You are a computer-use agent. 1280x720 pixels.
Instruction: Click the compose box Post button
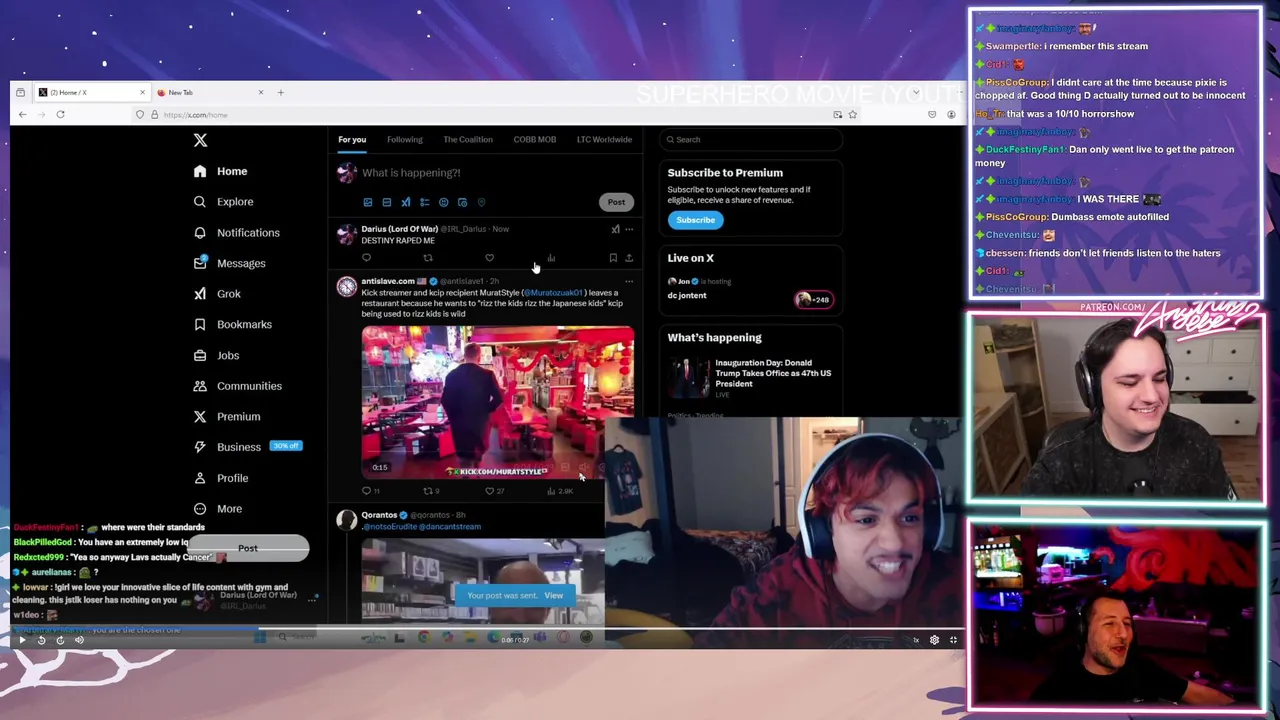point(616,202)
